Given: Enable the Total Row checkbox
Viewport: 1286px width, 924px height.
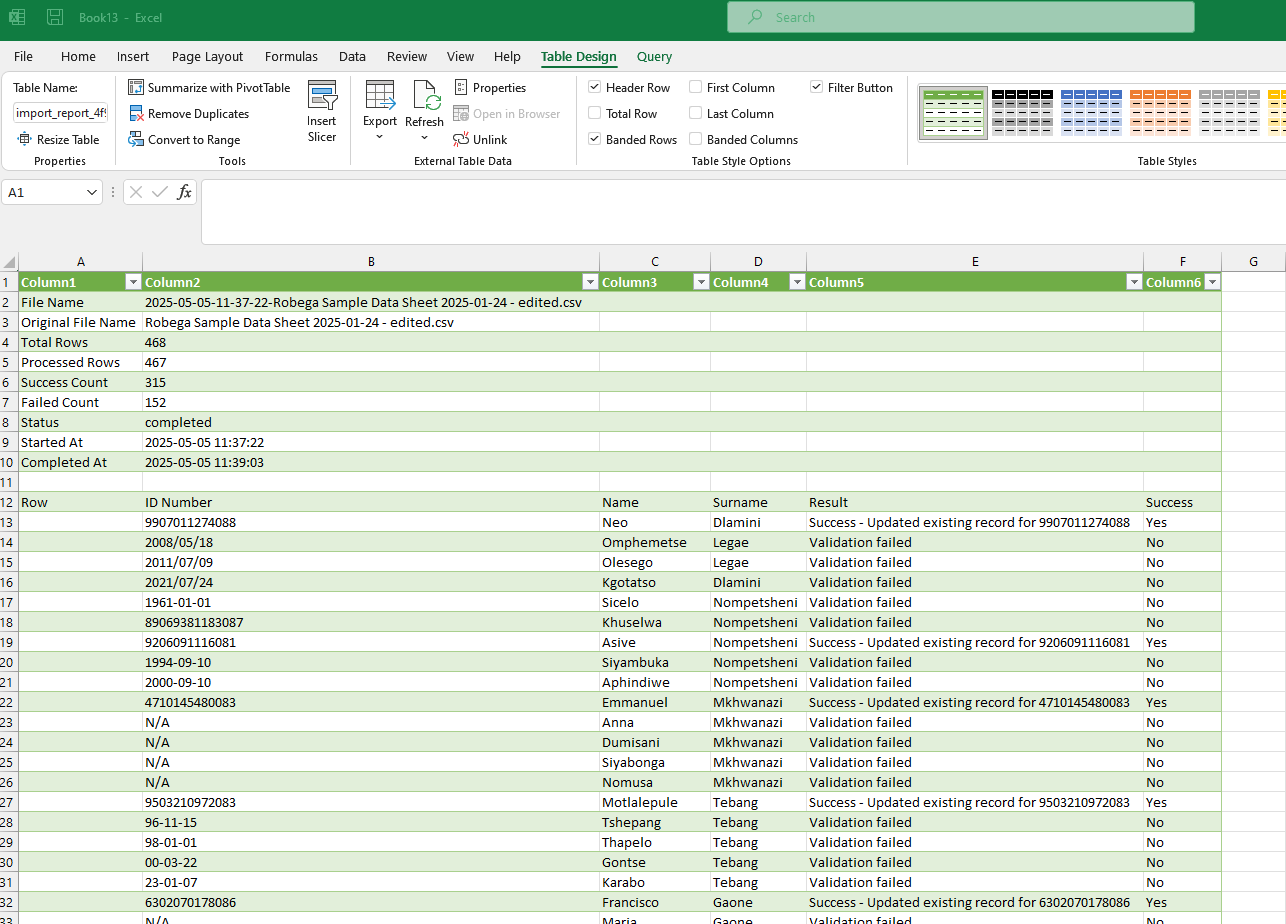Looking at the screenshot, I should [595, 114].
